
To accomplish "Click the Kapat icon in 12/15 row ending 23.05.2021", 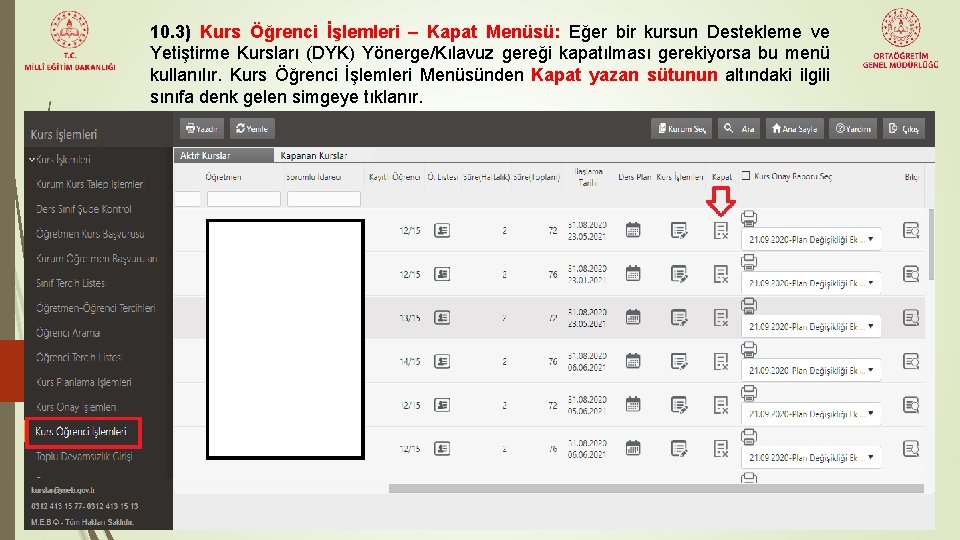I will click(721, 230).
